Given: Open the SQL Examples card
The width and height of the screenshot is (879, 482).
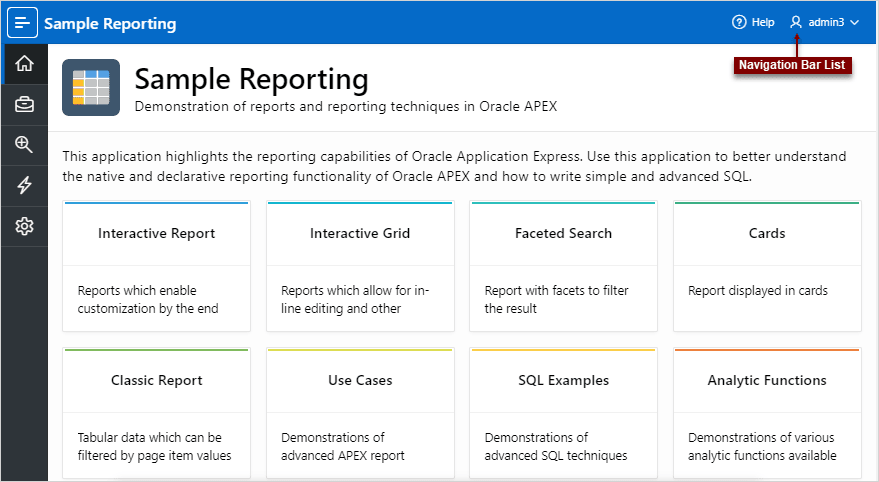Looking at the screenshot, I should pyautogui.click(x=563, y=414).
